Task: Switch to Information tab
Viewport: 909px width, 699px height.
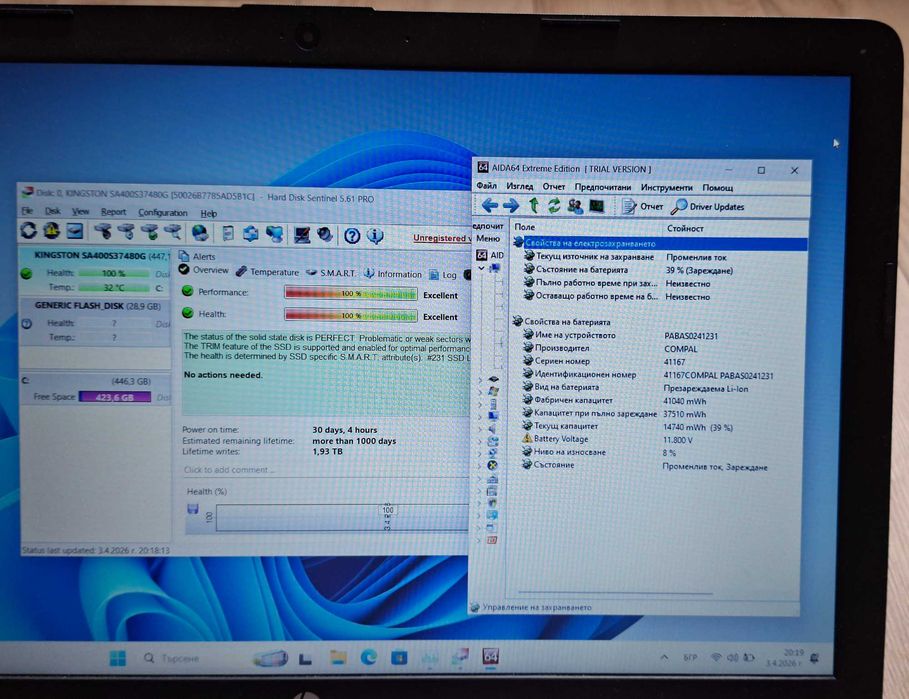Action: 392,274
